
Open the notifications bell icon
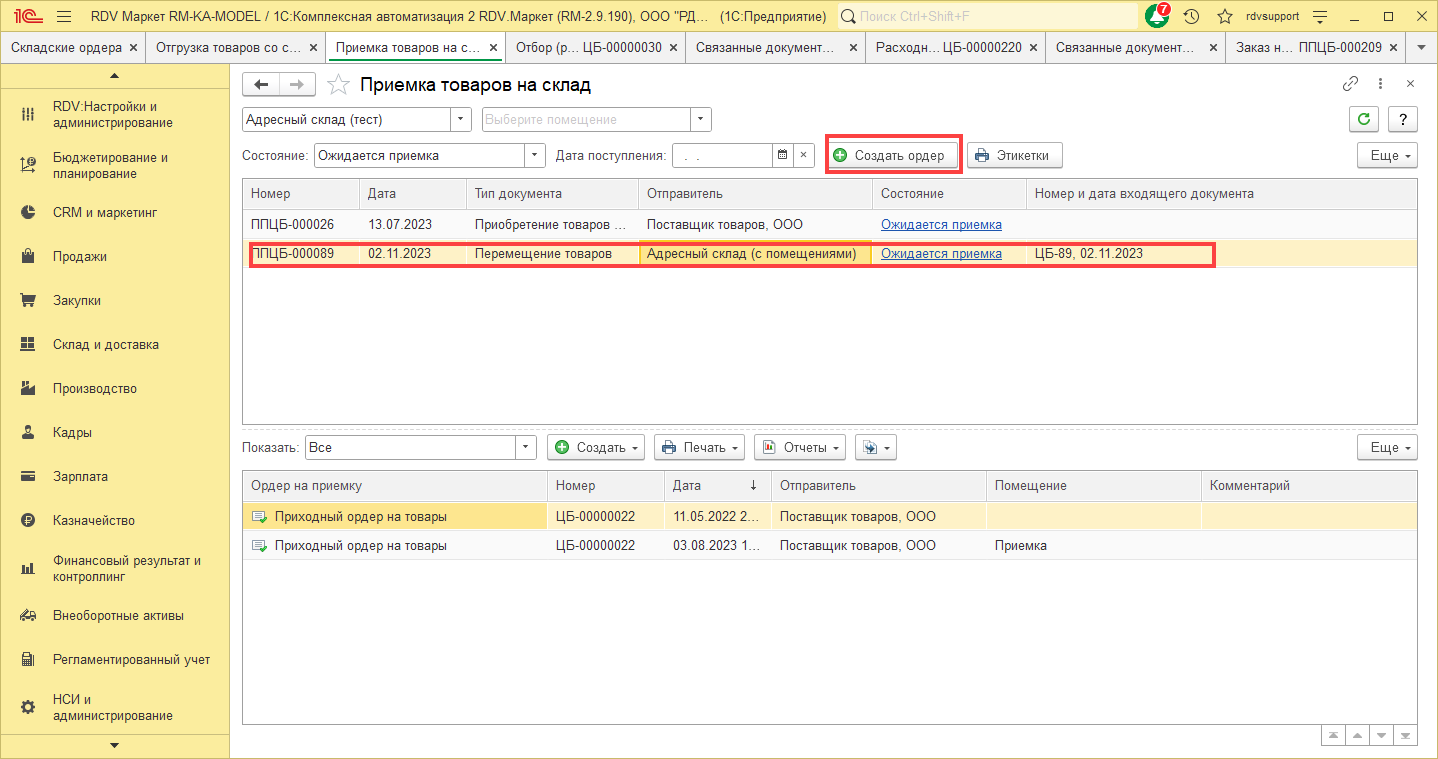(x=1157, y=17)
